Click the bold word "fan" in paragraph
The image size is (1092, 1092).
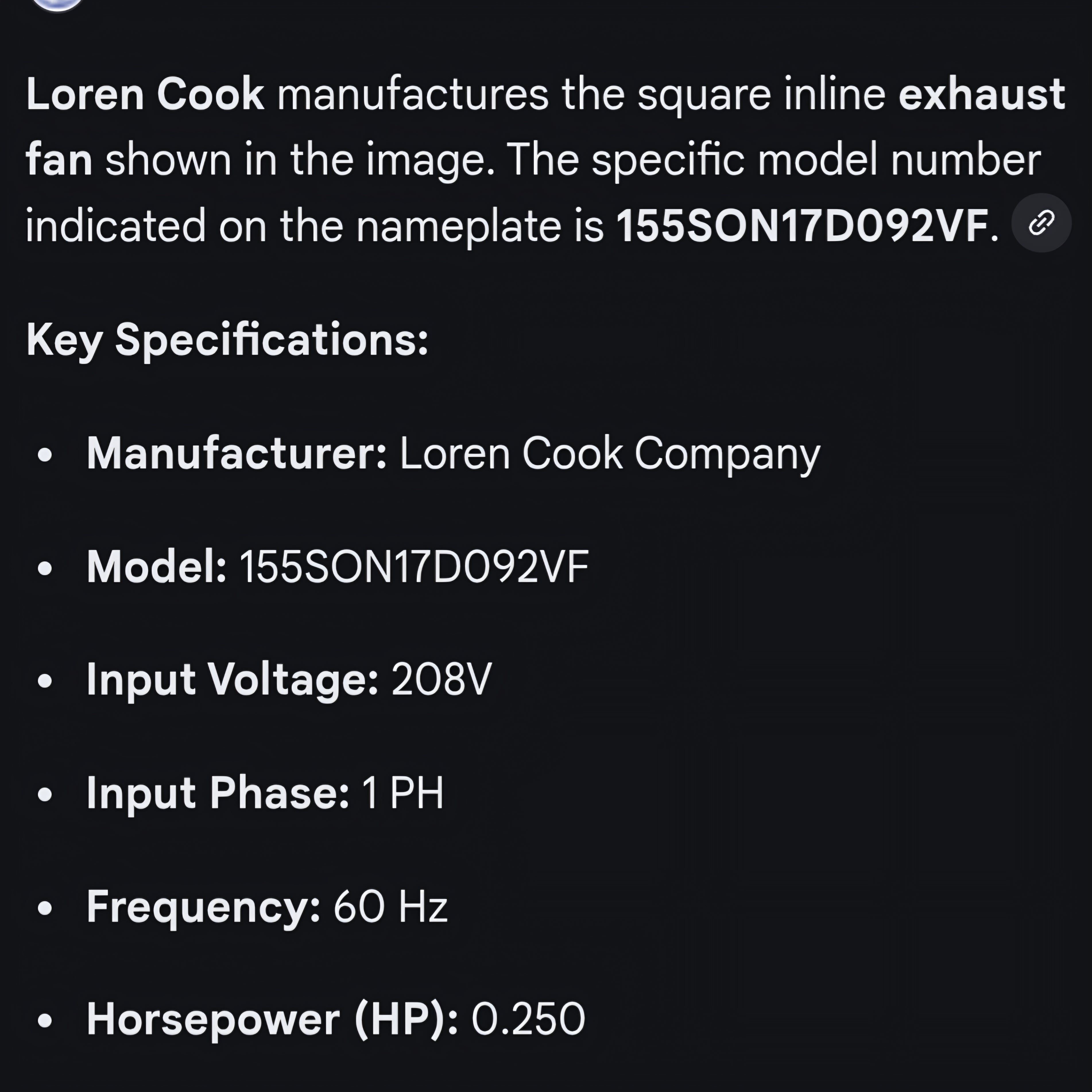pos(59,160)
